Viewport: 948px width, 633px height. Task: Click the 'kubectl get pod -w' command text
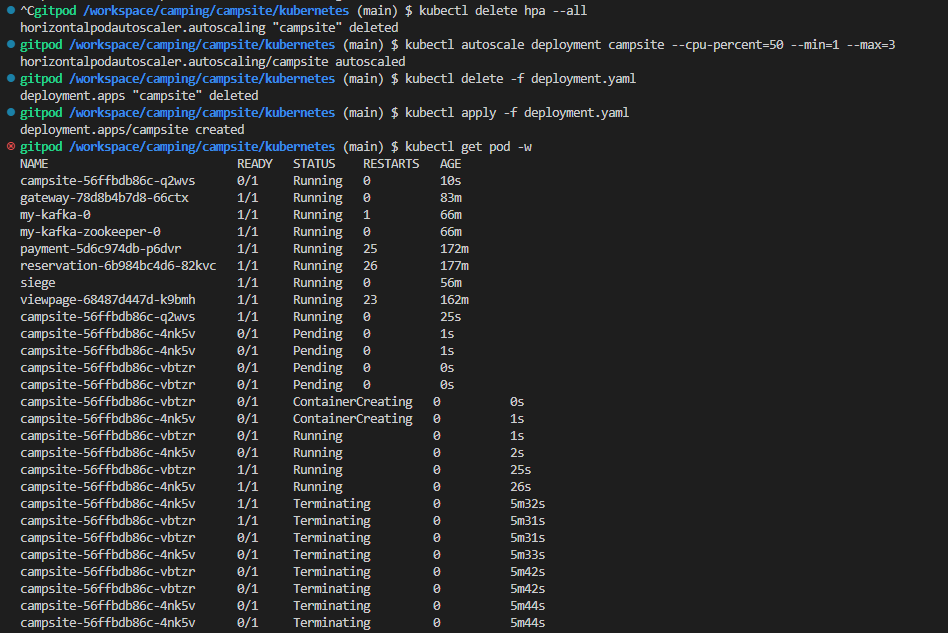point(469,147)
